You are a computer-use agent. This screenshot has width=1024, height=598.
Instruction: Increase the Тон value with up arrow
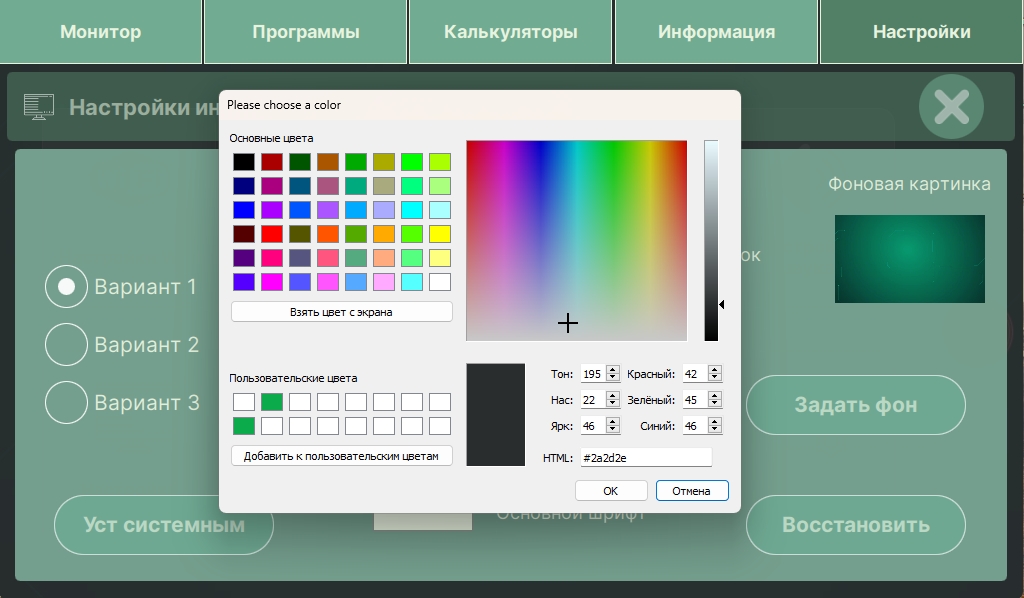coord(613,370)
